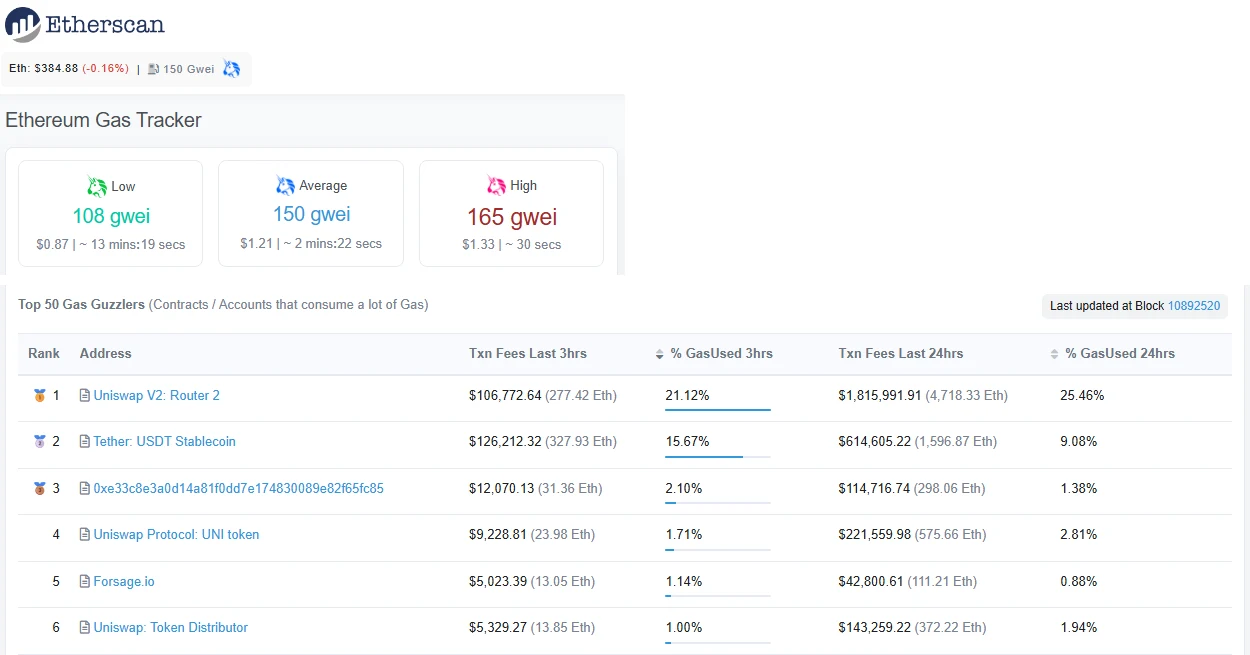Click the gas pump icon beside 150 Gwei
The width and height of the screenshot is (1250, 655).
[x=153, y=69]
